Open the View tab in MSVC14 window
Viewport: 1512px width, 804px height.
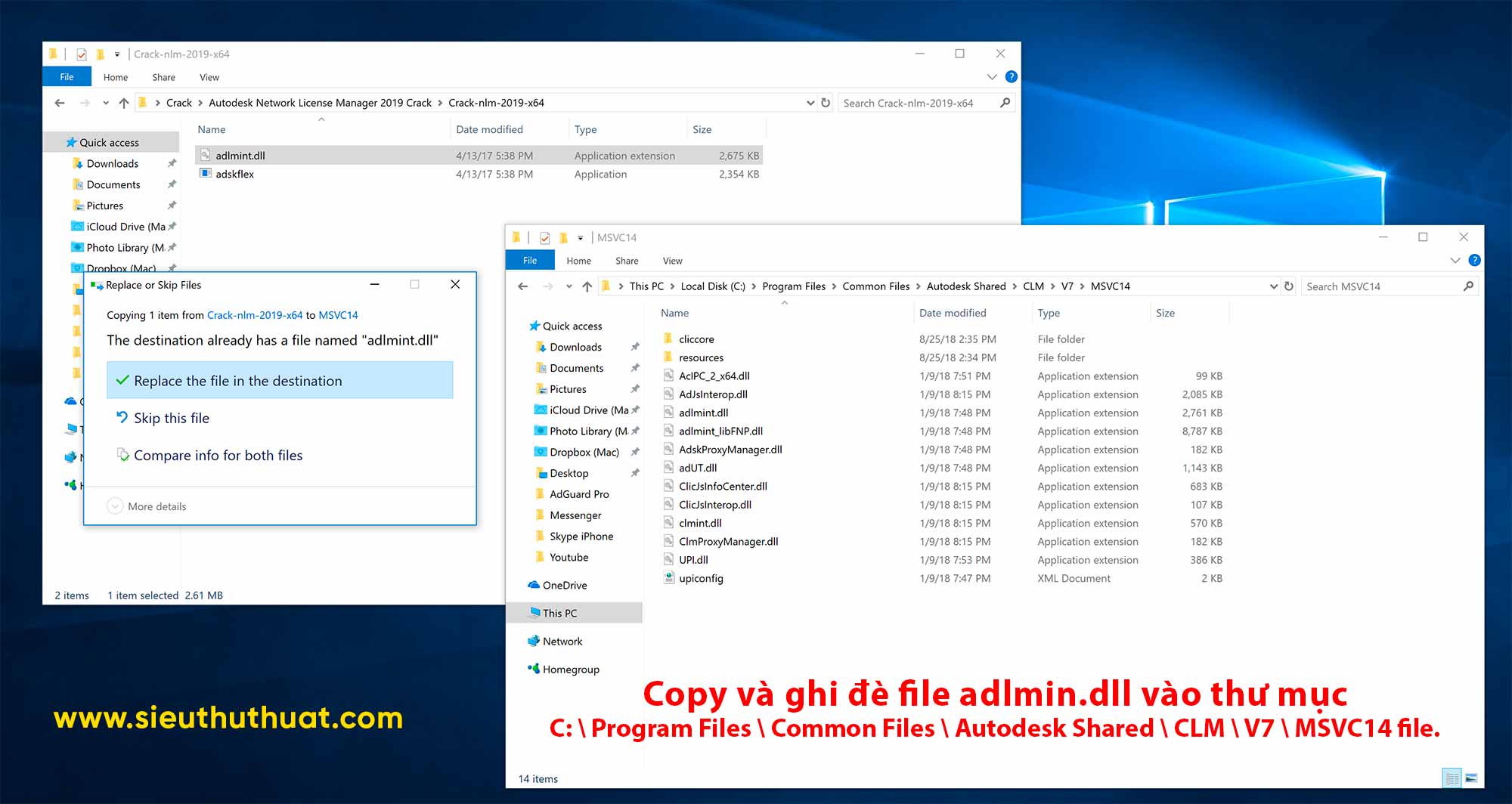(x=672, y=261)
